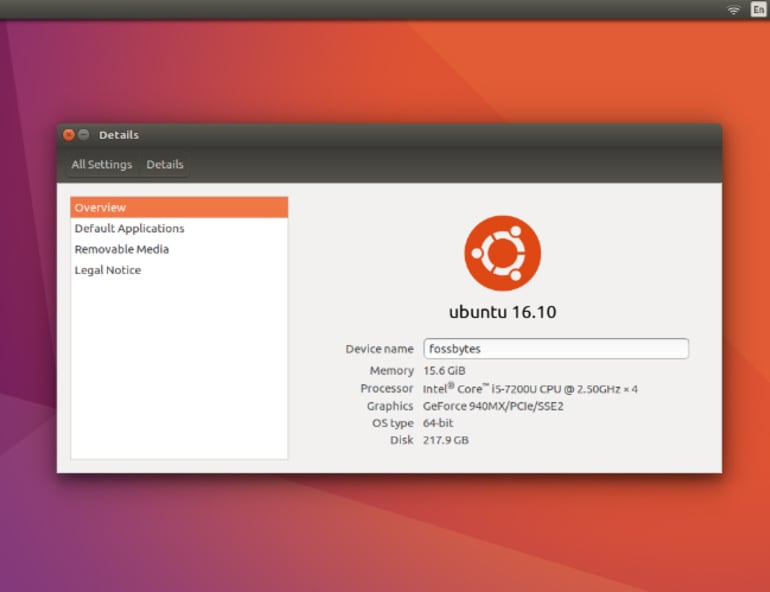This screenshot has width=770, height=592.
Task: Close the Details window
Action: [x=69, y=135]
